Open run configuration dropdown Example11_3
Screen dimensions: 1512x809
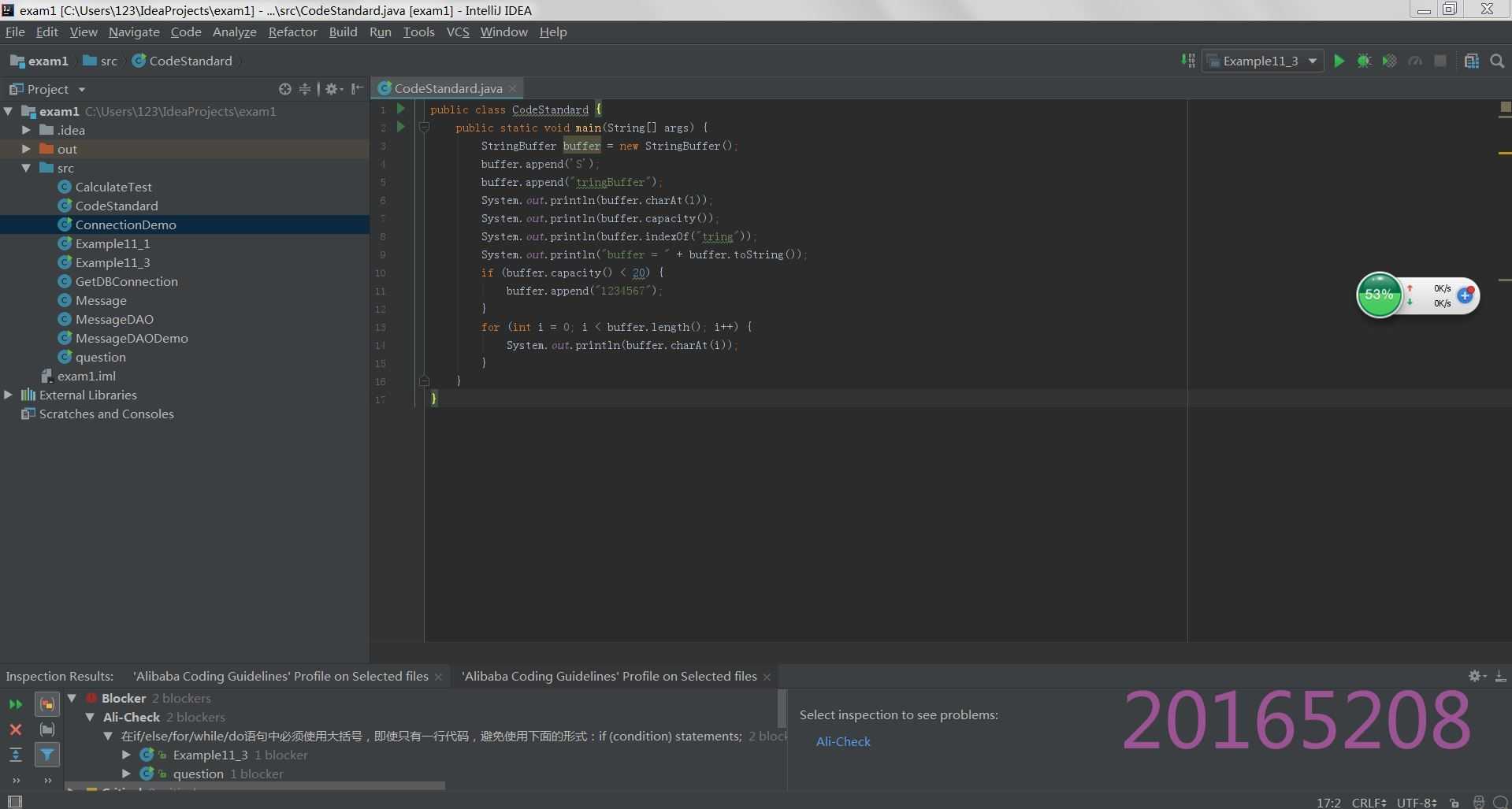[1262, 61]
